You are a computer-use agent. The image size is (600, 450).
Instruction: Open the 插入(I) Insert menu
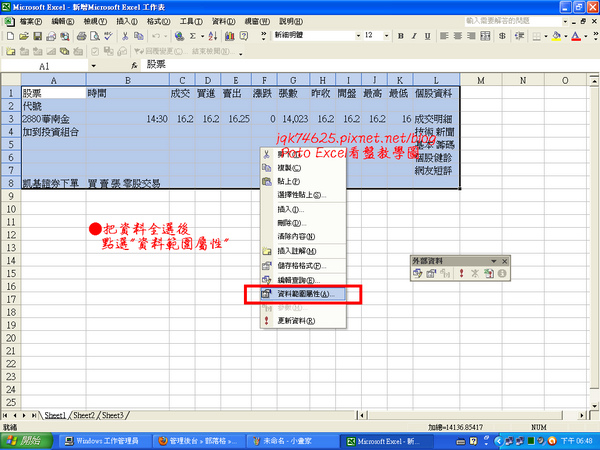(x=127, y=21)
